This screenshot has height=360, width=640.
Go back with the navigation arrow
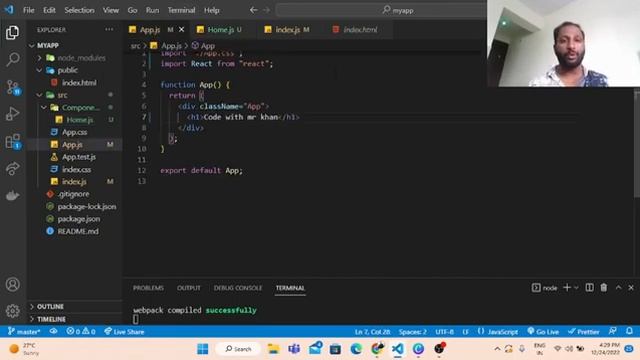point(253,10)
